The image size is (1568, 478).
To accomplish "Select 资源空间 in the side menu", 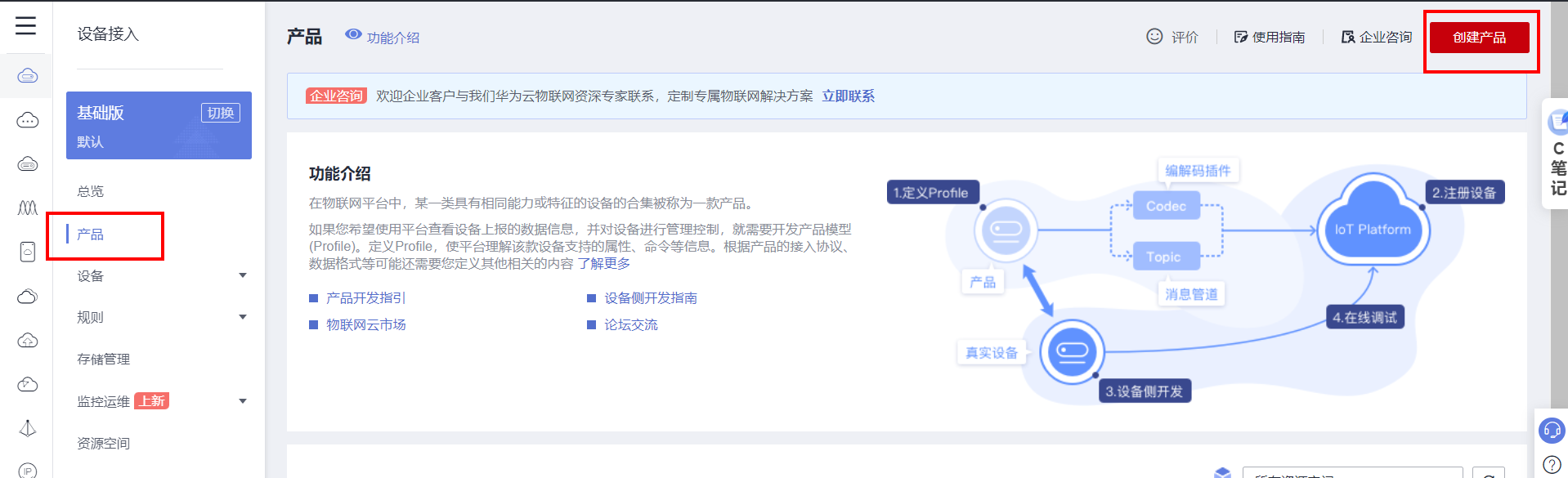I will (x=104, y=444).
